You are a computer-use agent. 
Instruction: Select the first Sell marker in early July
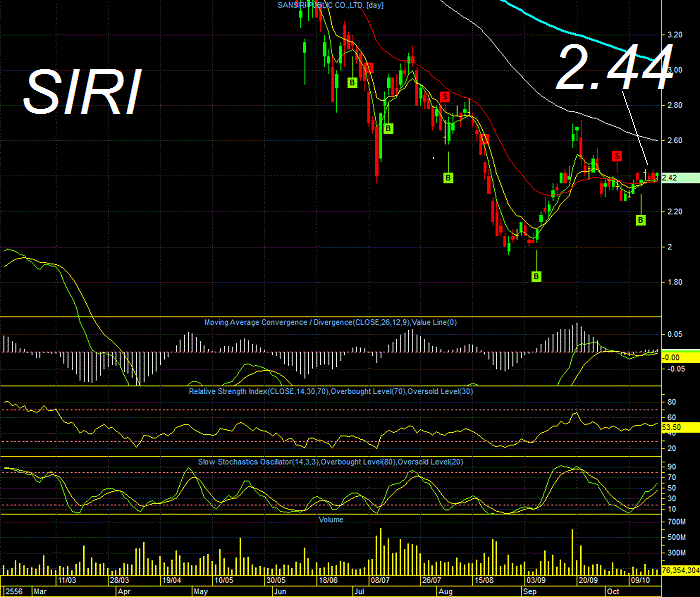pos(369,68)
